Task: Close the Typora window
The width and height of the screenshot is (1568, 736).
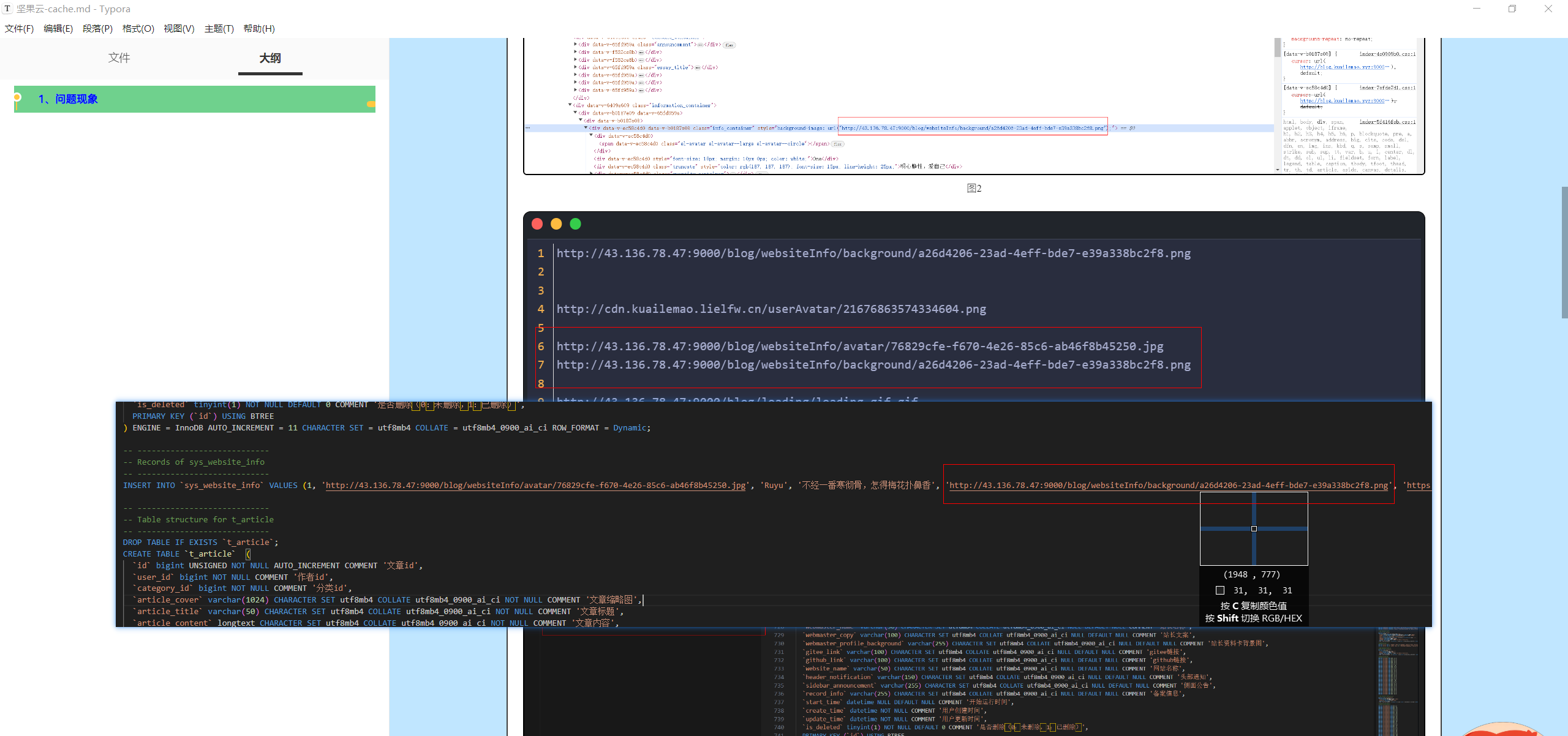Action: [1548, 9]
